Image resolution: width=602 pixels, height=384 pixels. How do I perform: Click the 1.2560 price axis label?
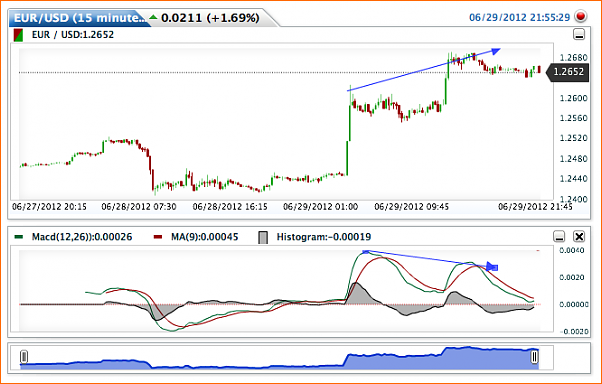[574, 118]
